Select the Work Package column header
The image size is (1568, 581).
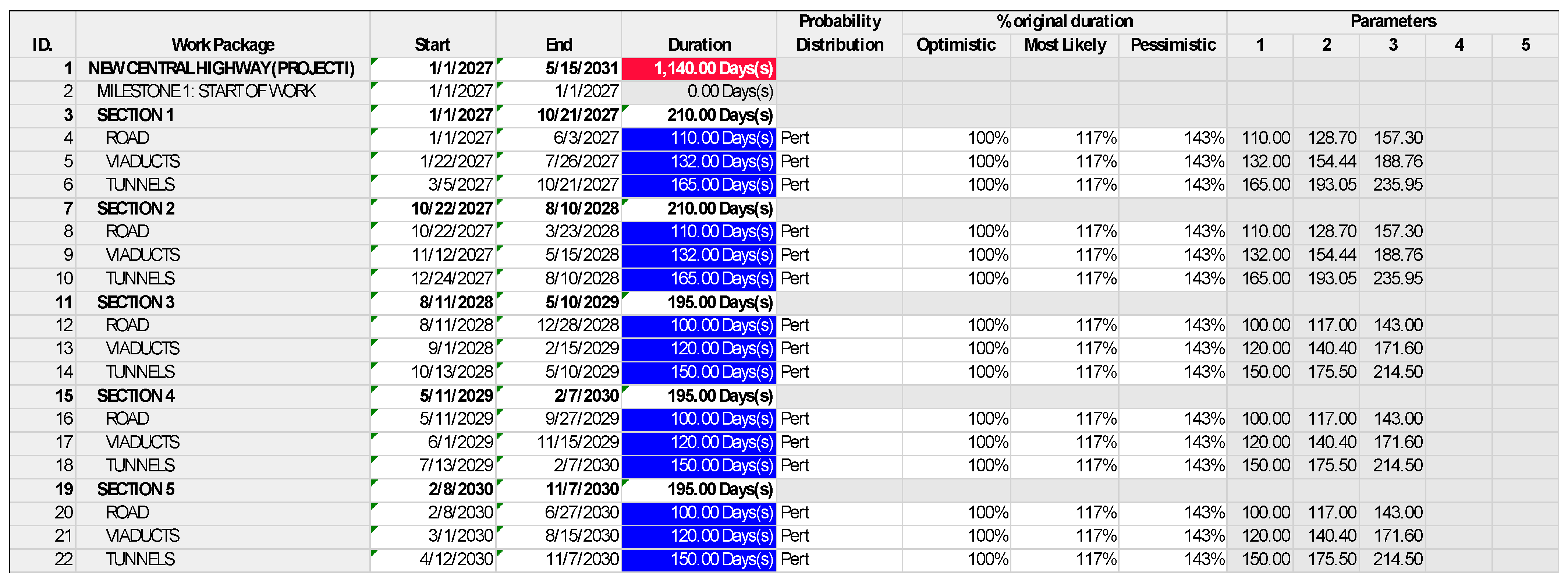click(x=222, y=45)
